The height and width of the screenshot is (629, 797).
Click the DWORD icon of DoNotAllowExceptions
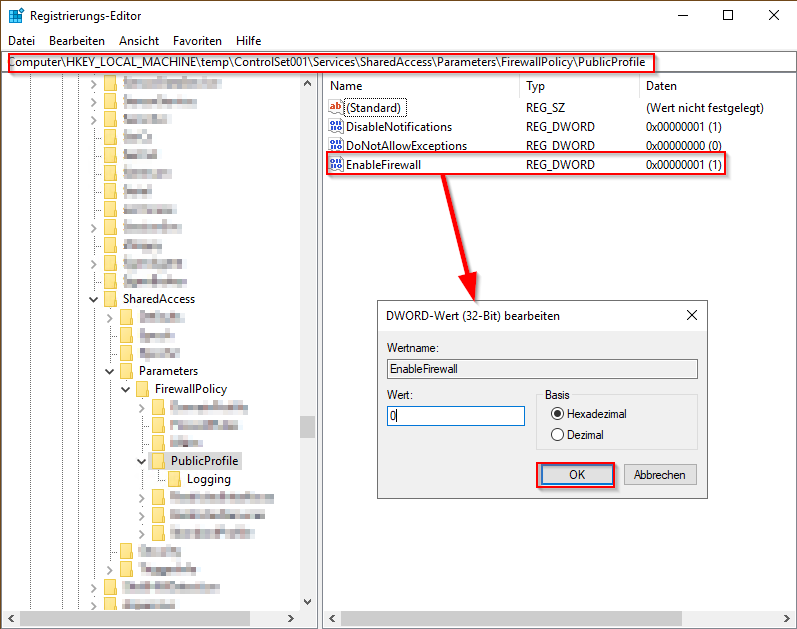click(335, 145)
